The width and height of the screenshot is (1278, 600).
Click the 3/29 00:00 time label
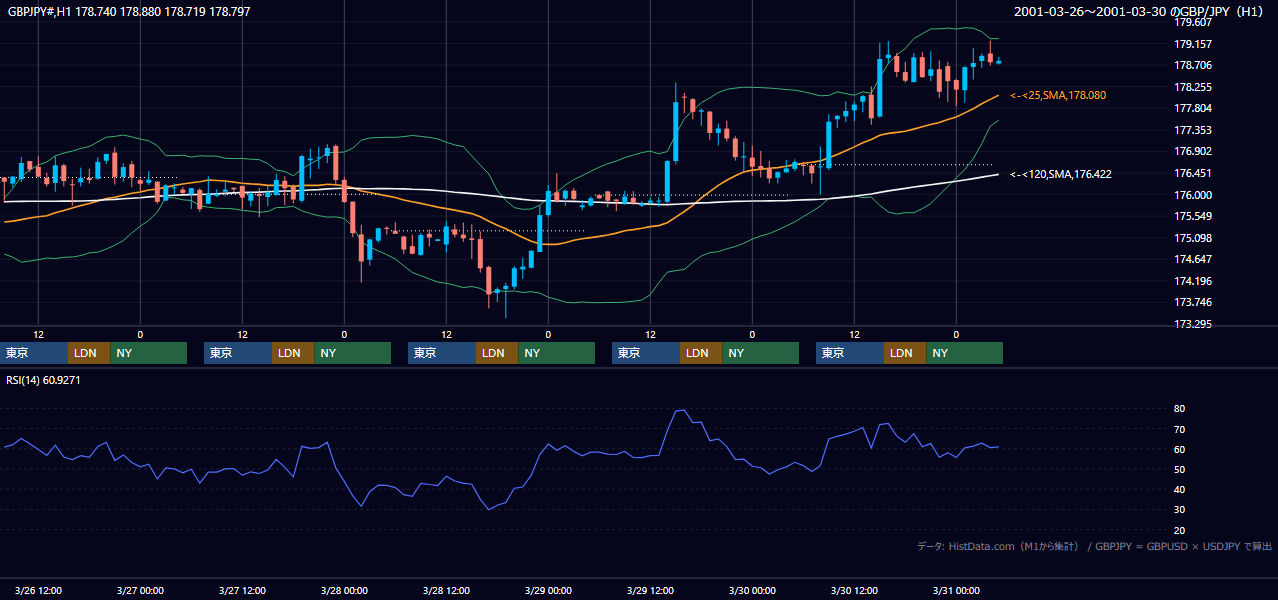point(548,591)
